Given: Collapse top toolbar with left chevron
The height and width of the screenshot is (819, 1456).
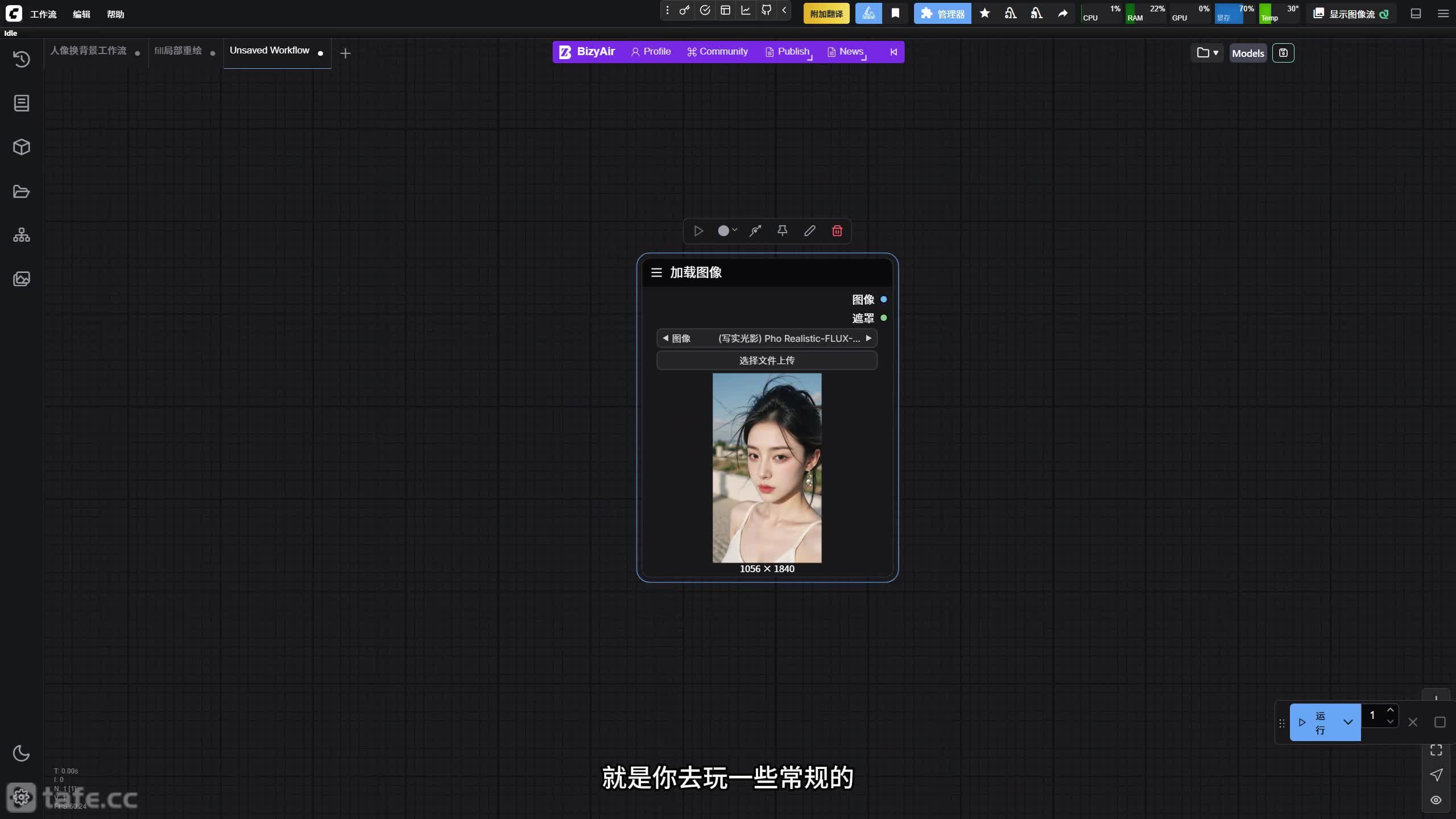Looking at the screenshot, I should click(x=784, y=10).
